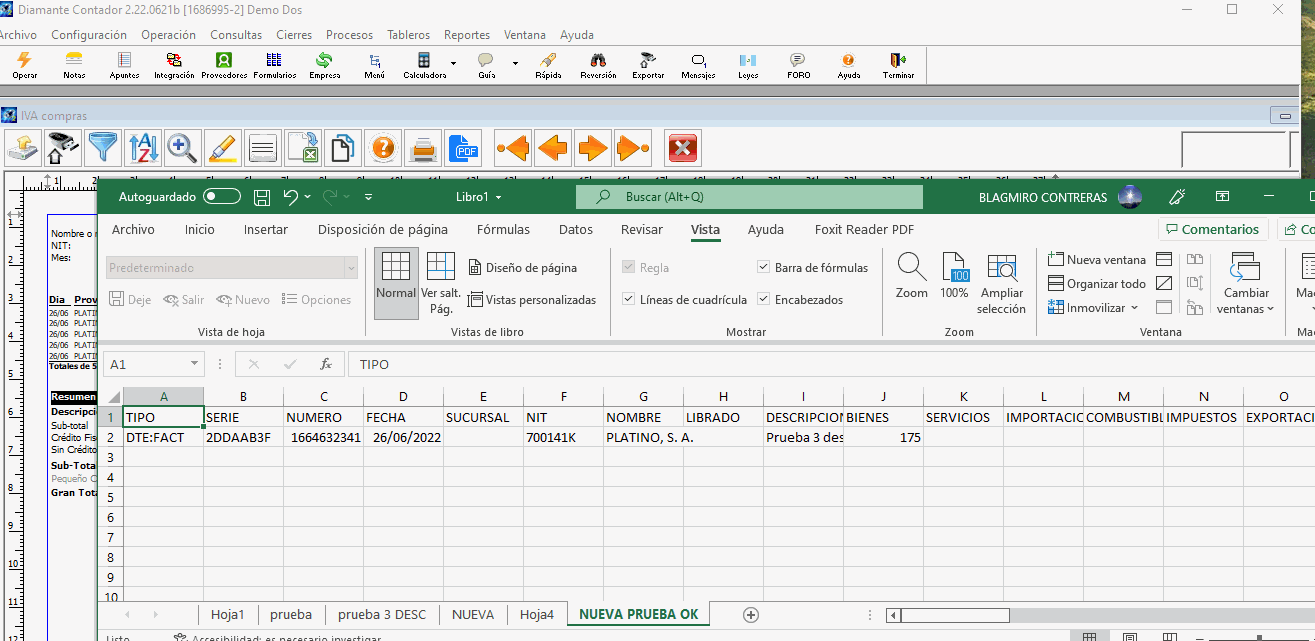Click Exportar icon in Diamante Contador toolbar

(648, 66)
